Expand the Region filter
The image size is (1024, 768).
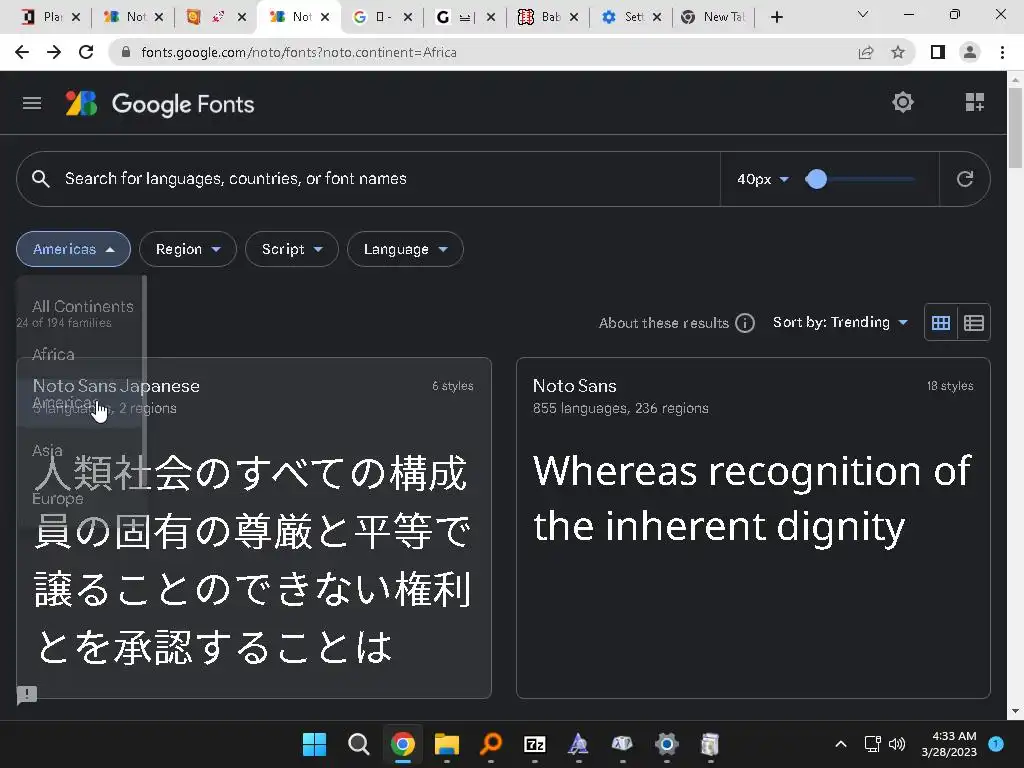(x=187, y=249)
